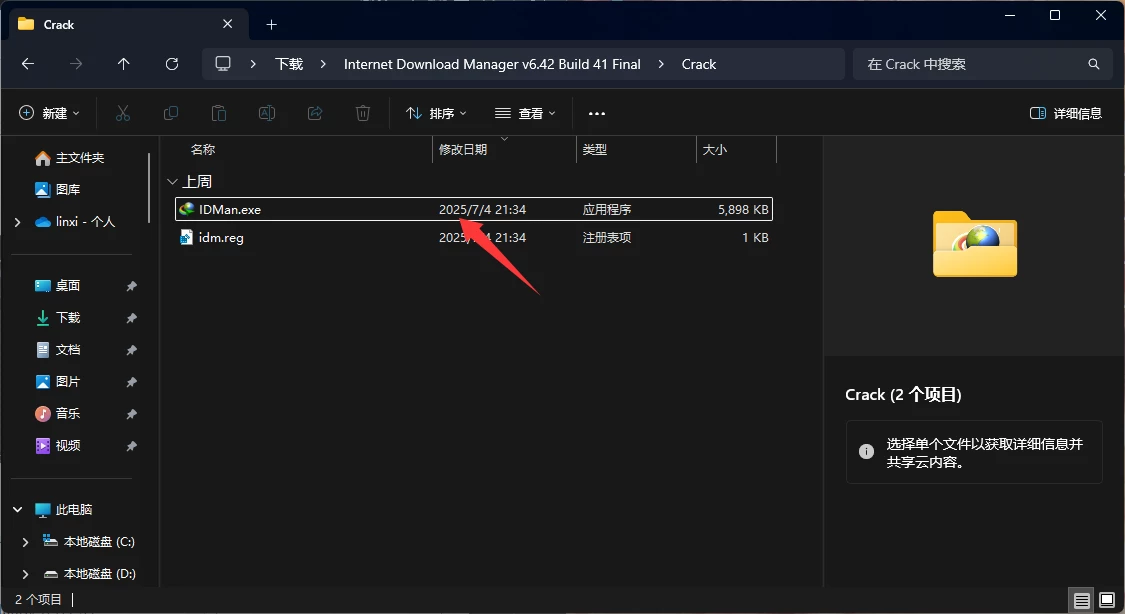Rename IDMan.exe with the rename icon
Image resolution: width=1125 pixels, height=614 pixels.
(267, 112)
